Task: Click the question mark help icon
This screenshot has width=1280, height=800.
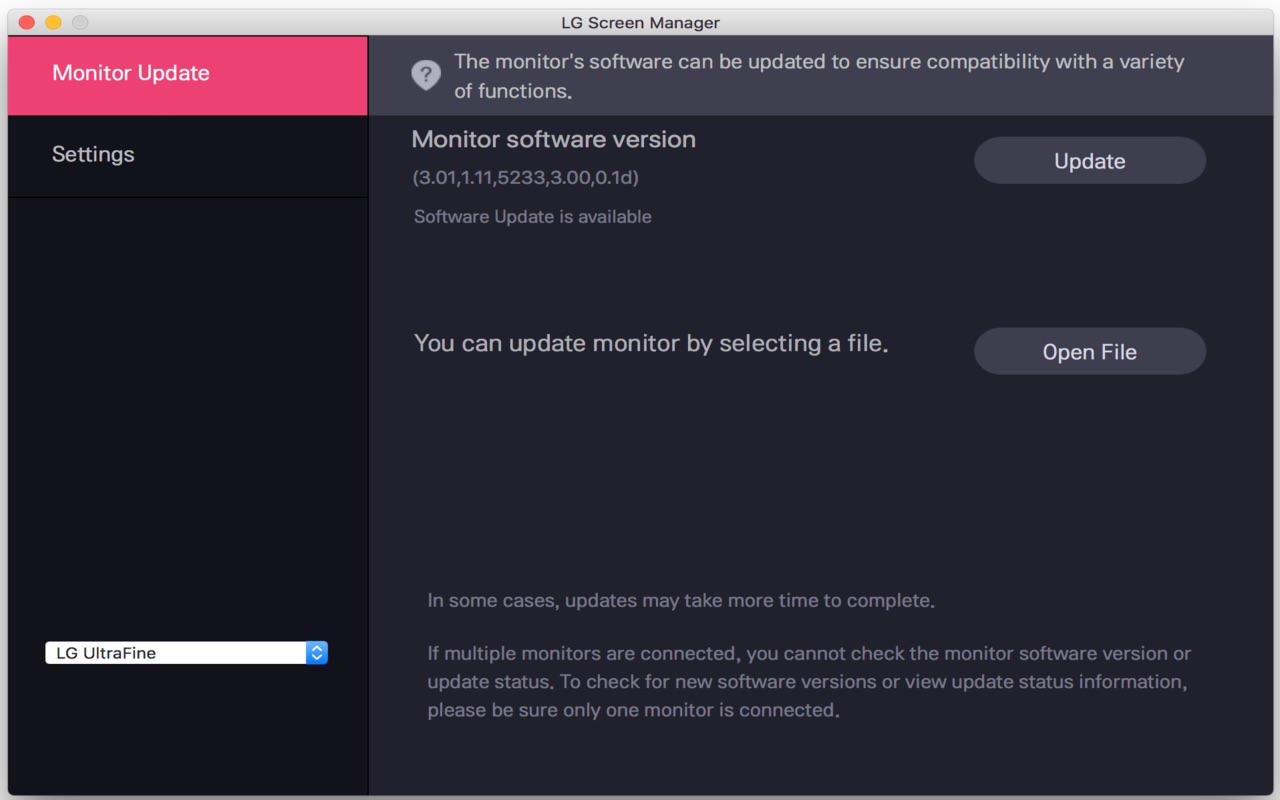Action: click(x=426, y=75)
